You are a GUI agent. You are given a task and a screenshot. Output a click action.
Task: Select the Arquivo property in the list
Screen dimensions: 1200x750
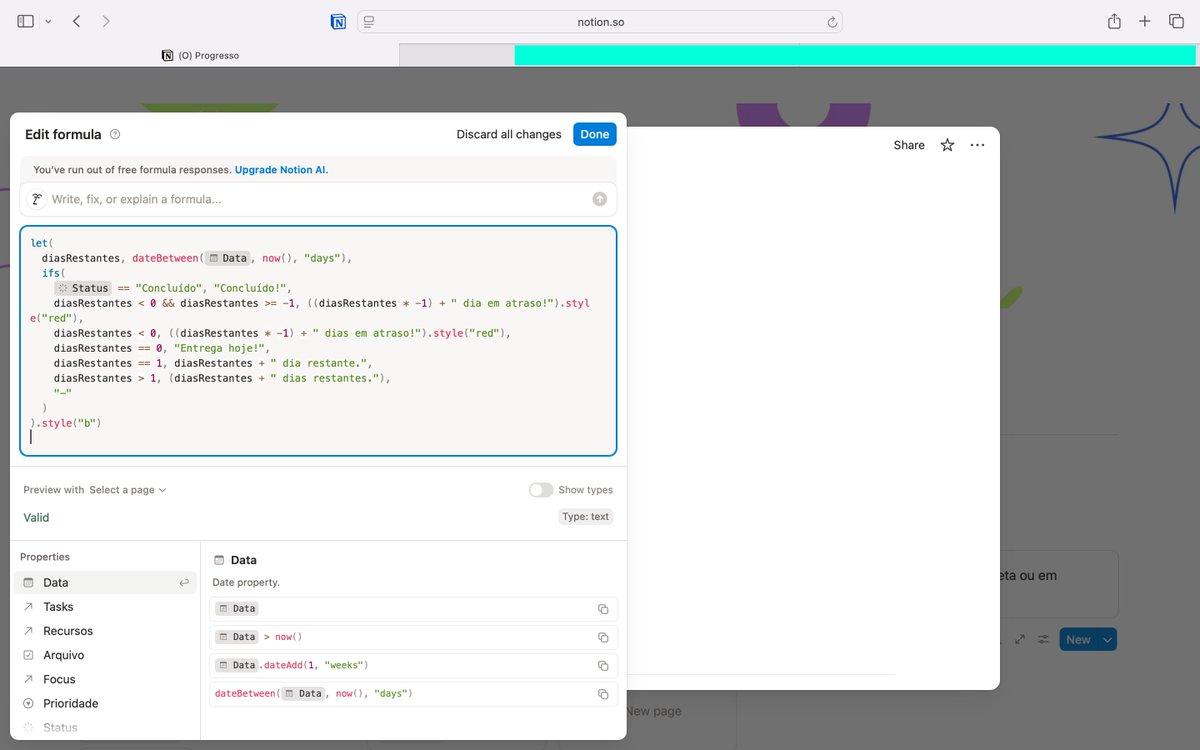(105, 655)
